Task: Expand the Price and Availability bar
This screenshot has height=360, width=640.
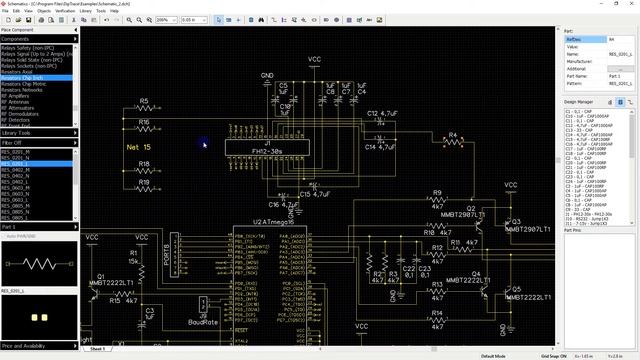Action: 39,346
